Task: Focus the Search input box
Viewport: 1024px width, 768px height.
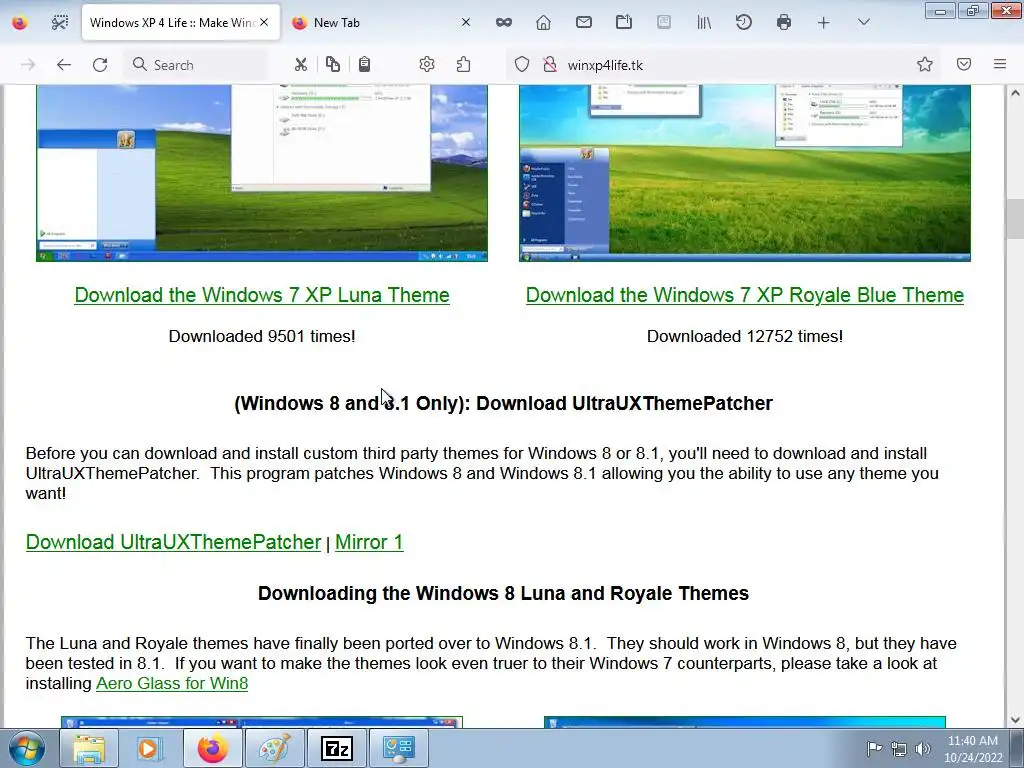Action: (x=195, y=65)
